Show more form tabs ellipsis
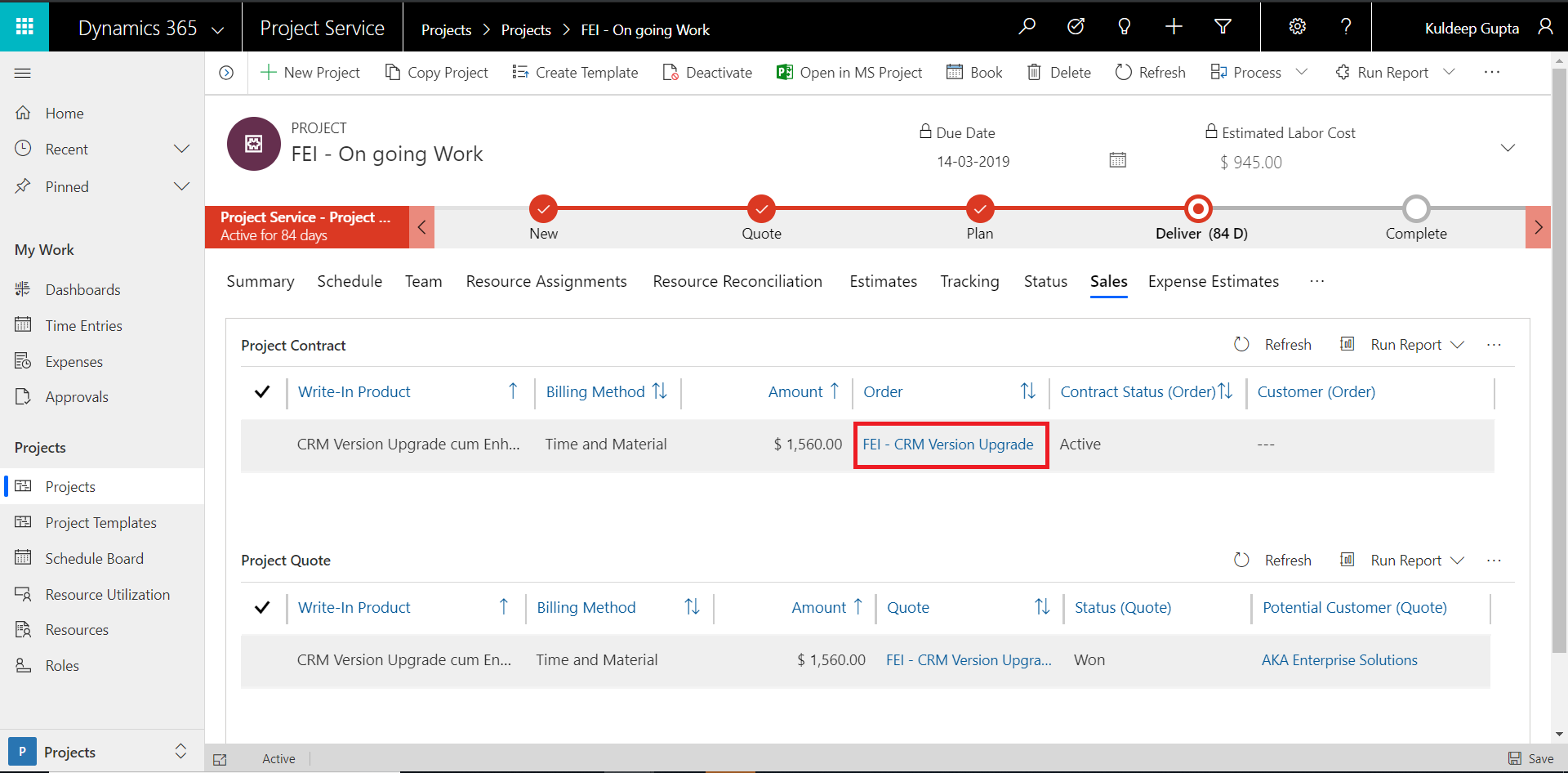 (x=1316, y=281)
